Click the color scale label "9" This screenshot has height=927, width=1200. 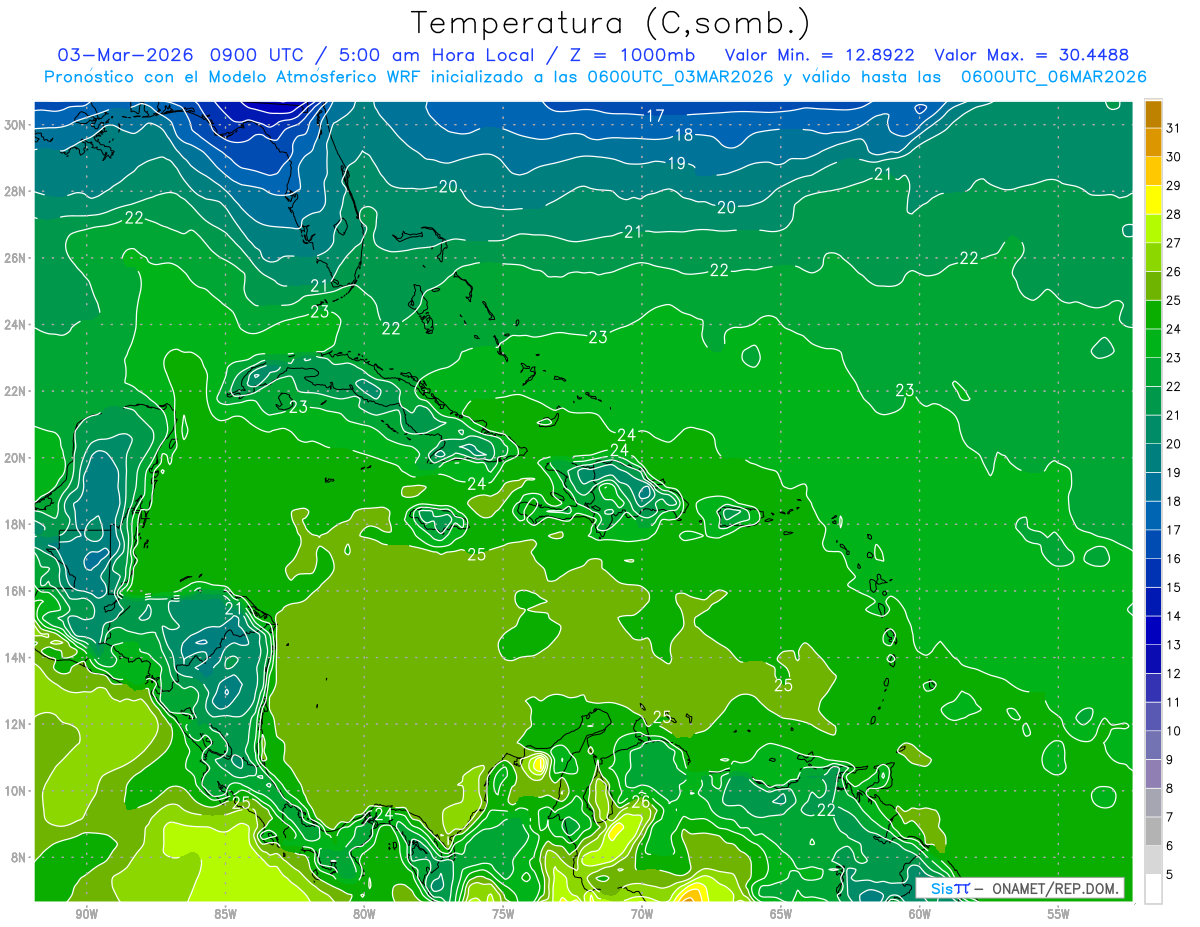click(1170, 760)
